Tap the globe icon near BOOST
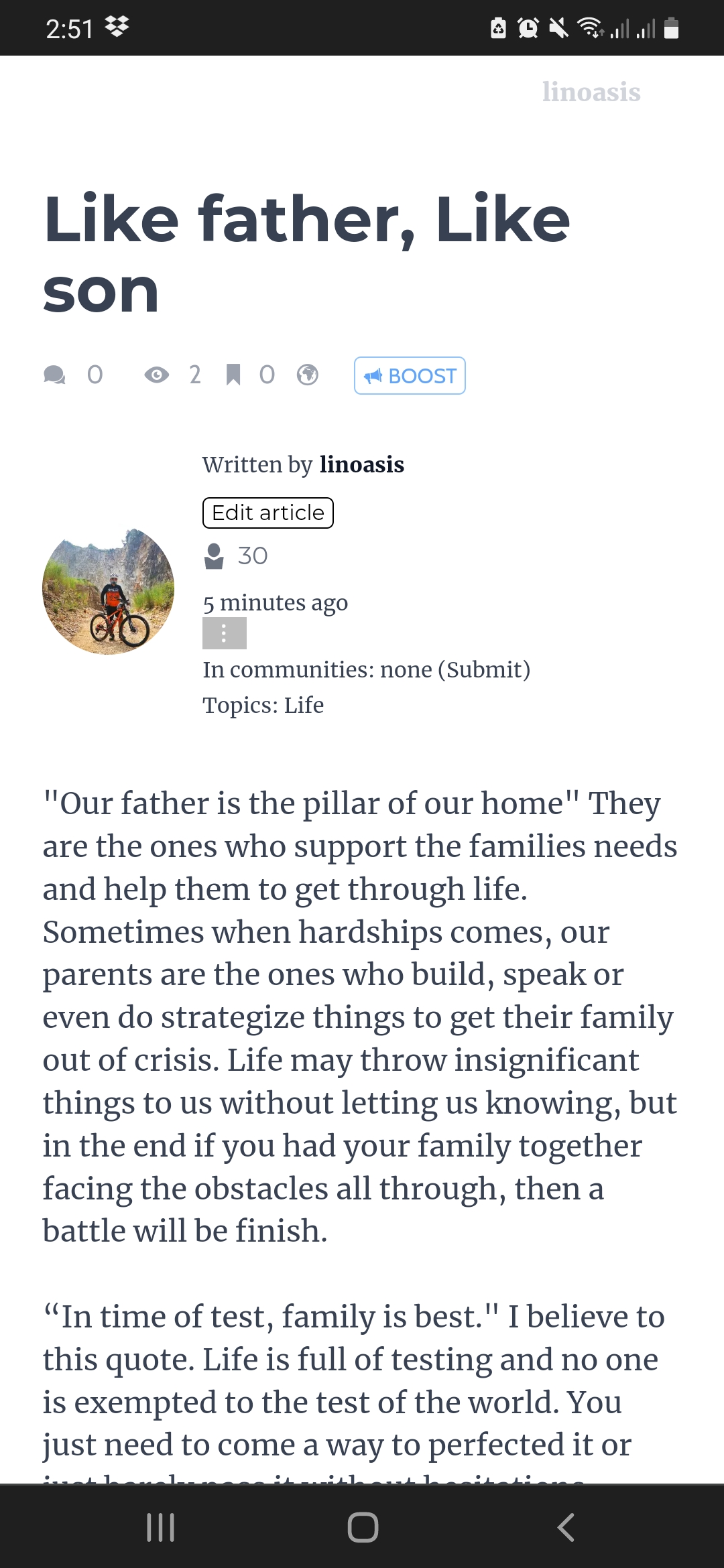The width and height of the screenshot is (724, 1568). [x=308, y=375]
